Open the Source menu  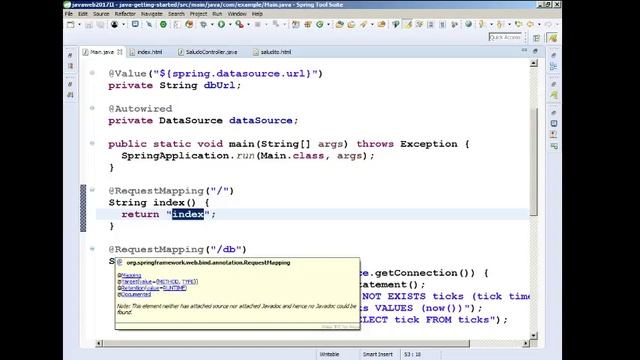(101, 14)
